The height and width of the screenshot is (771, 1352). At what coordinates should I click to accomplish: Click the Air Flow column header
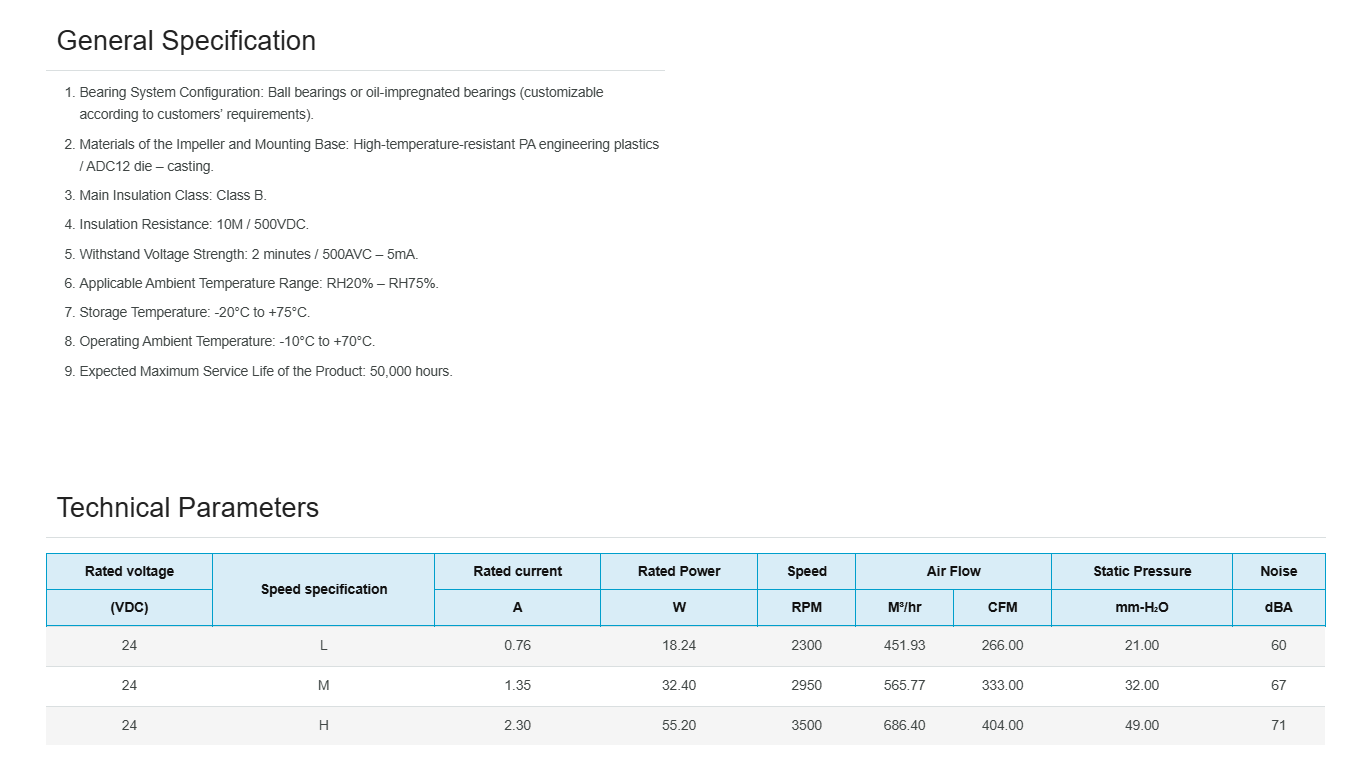[953, 571]
